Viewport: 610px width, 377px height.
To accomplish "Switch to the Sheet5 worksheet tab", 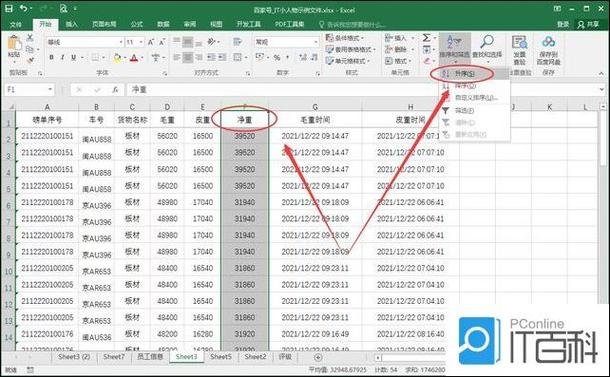I will (221, 357).
